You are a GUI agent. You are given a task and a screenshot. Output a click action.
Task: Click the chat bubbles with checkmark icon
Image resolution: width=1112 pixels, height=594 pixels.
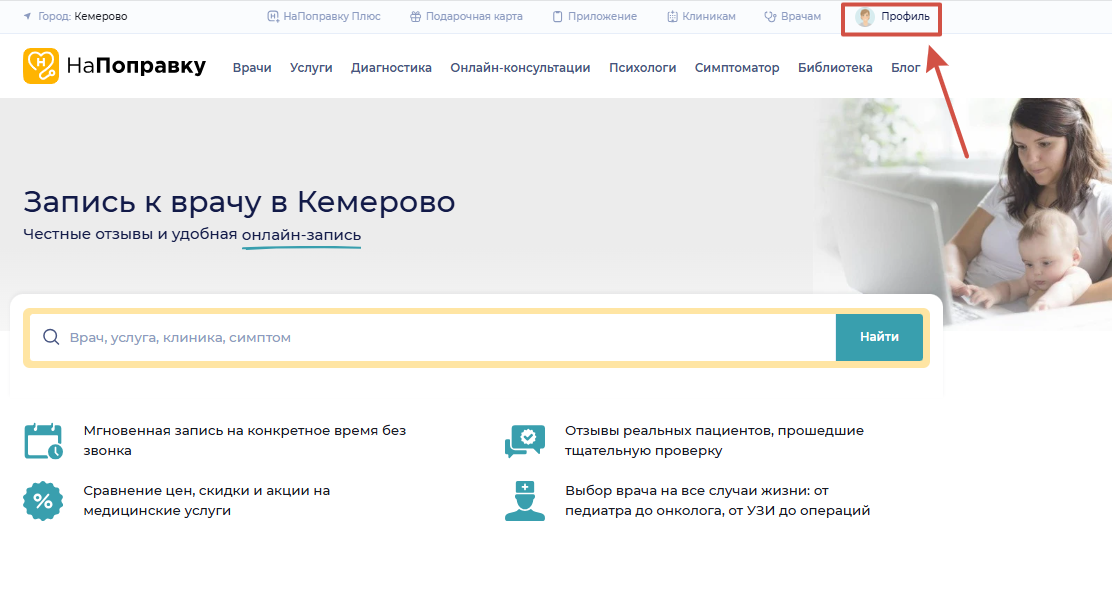525,441
